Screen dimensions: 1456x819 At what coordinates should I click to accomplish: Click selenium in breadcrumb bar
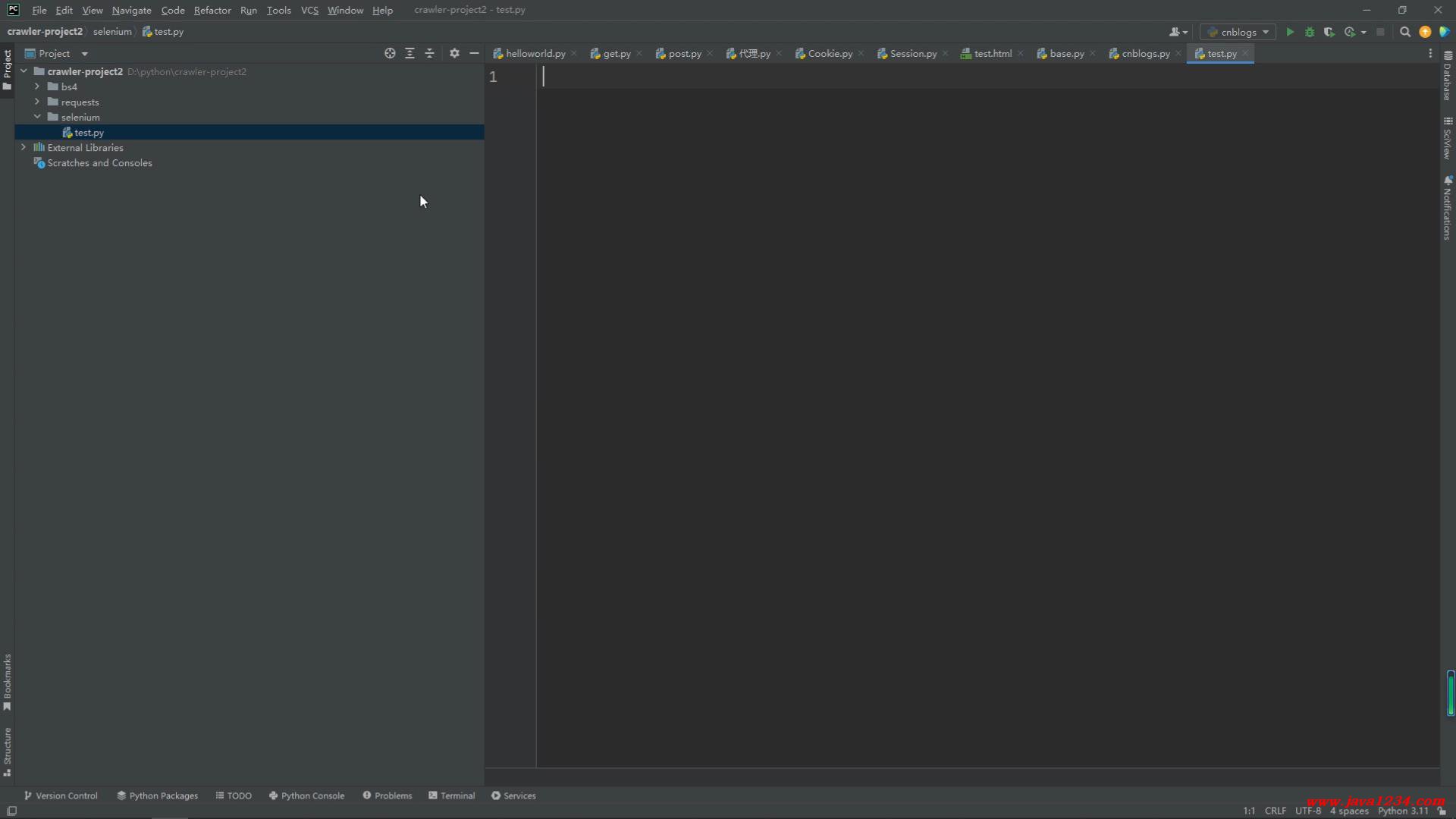click(x=112, y=32)
